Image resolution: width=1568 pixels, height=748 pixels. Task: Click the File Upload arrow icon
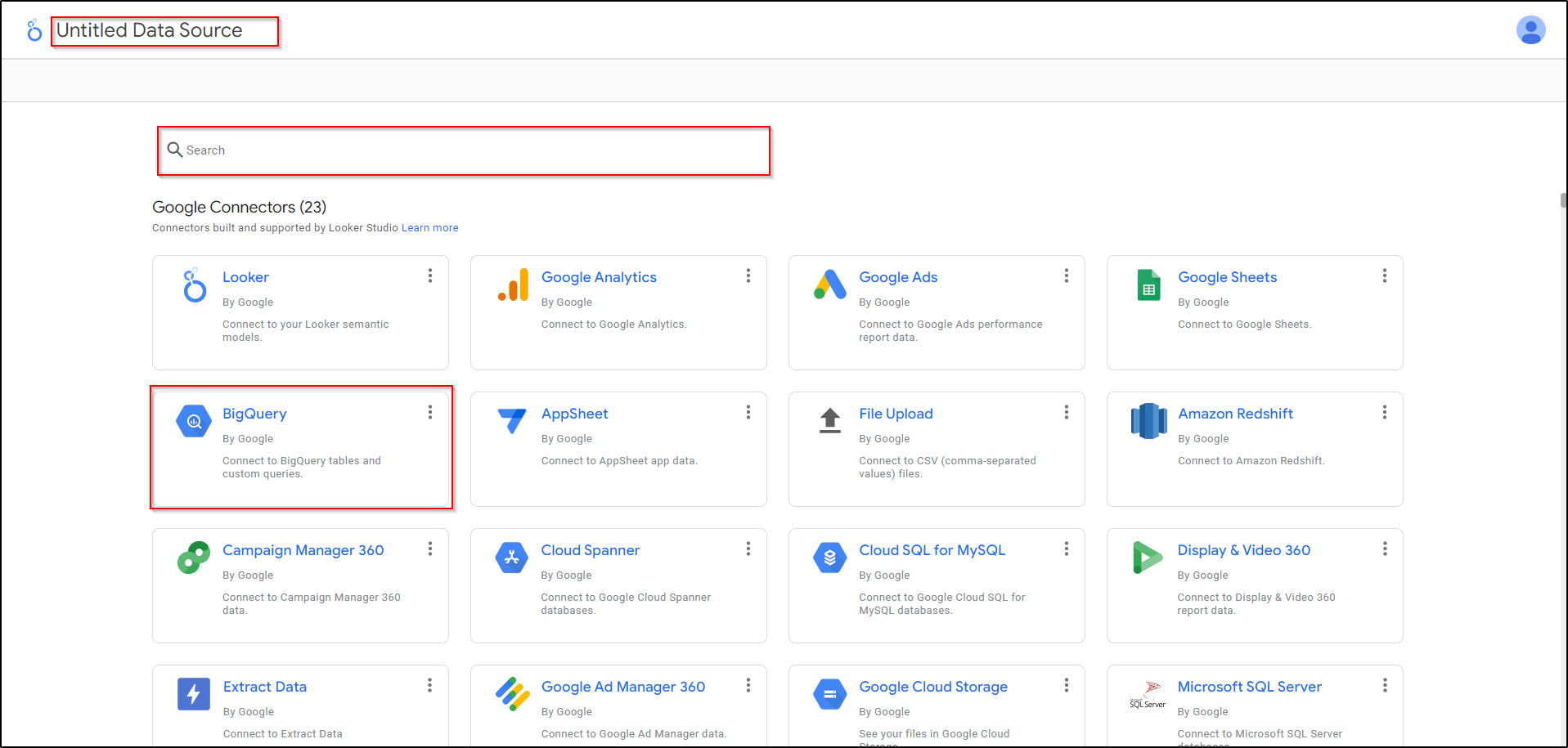830,420
